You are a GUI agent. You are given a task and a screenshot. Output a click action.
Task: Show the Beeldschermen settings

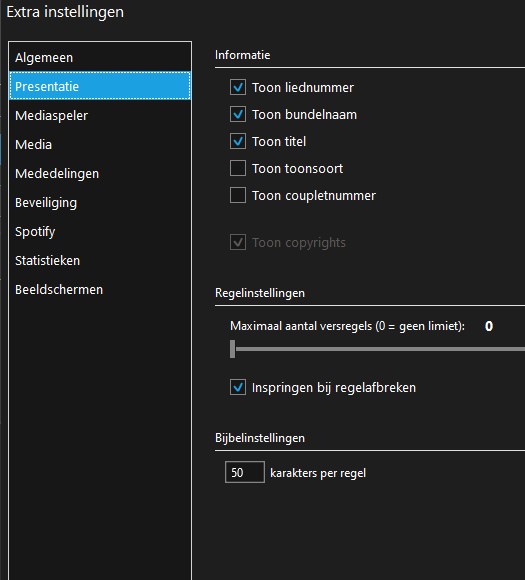[100, 289]
